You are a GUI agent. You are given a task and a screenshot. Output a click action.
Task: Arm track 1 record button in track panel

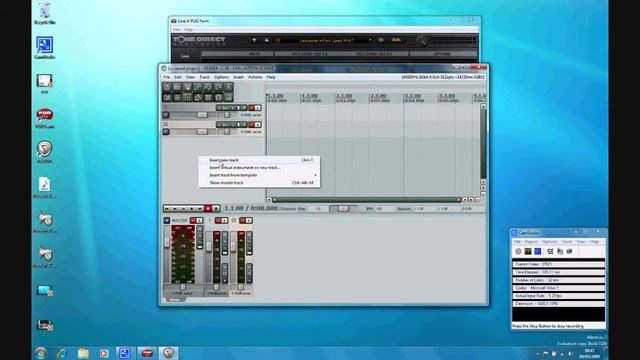(166, 115)
